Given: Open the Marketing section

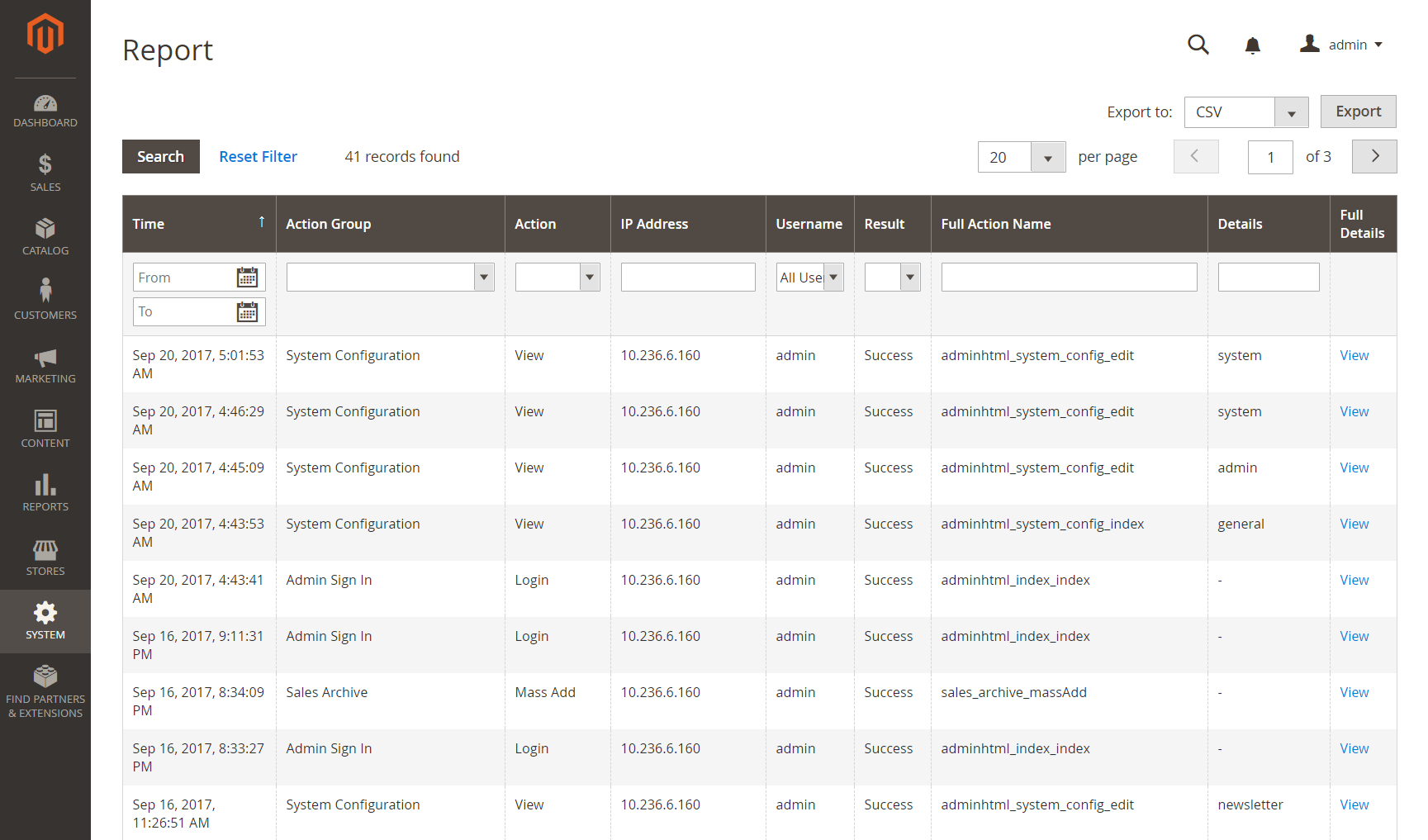Looking at the screenshot, I should point(45,363).
